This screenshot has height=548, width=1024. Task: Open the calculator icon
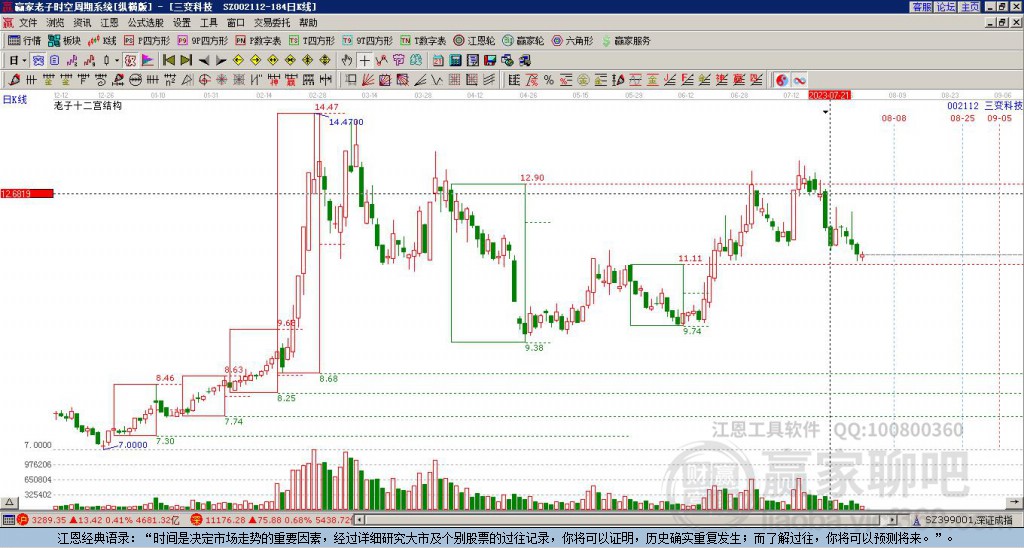coord(455,60)
